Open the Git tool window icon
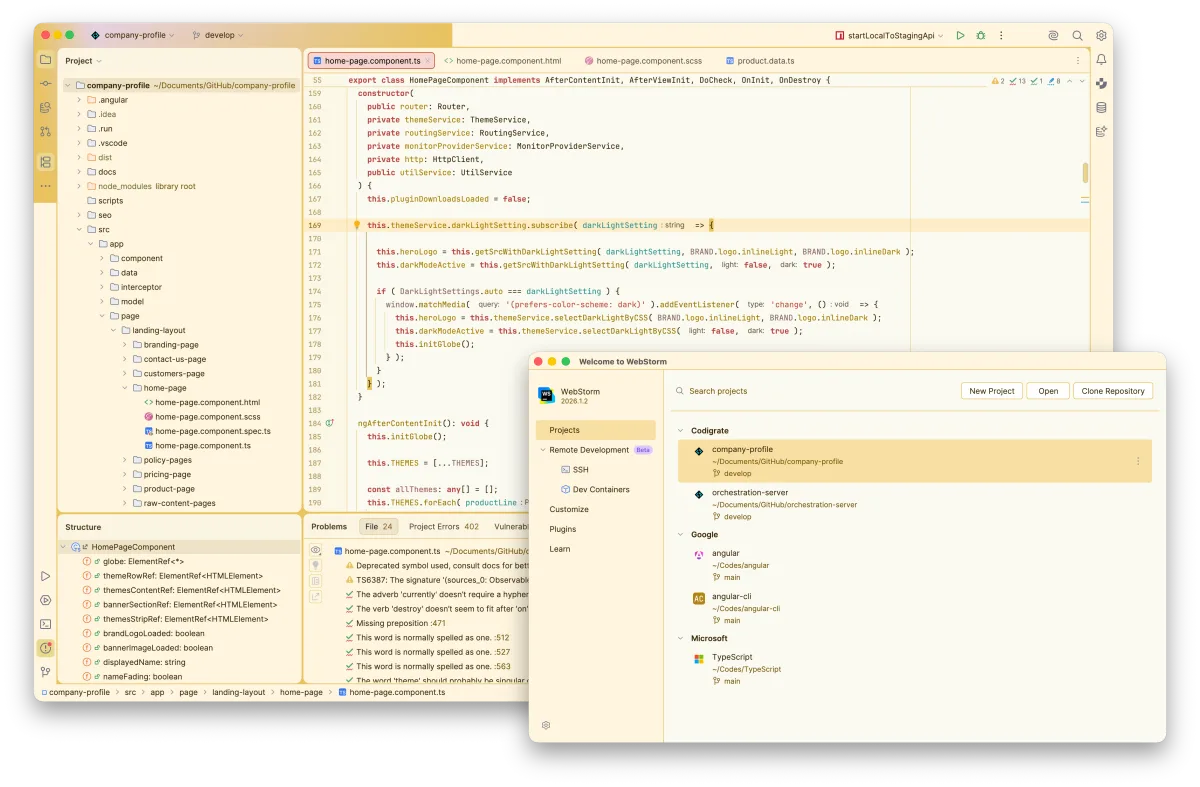The image size is (1200, 787). coord(45,672)
